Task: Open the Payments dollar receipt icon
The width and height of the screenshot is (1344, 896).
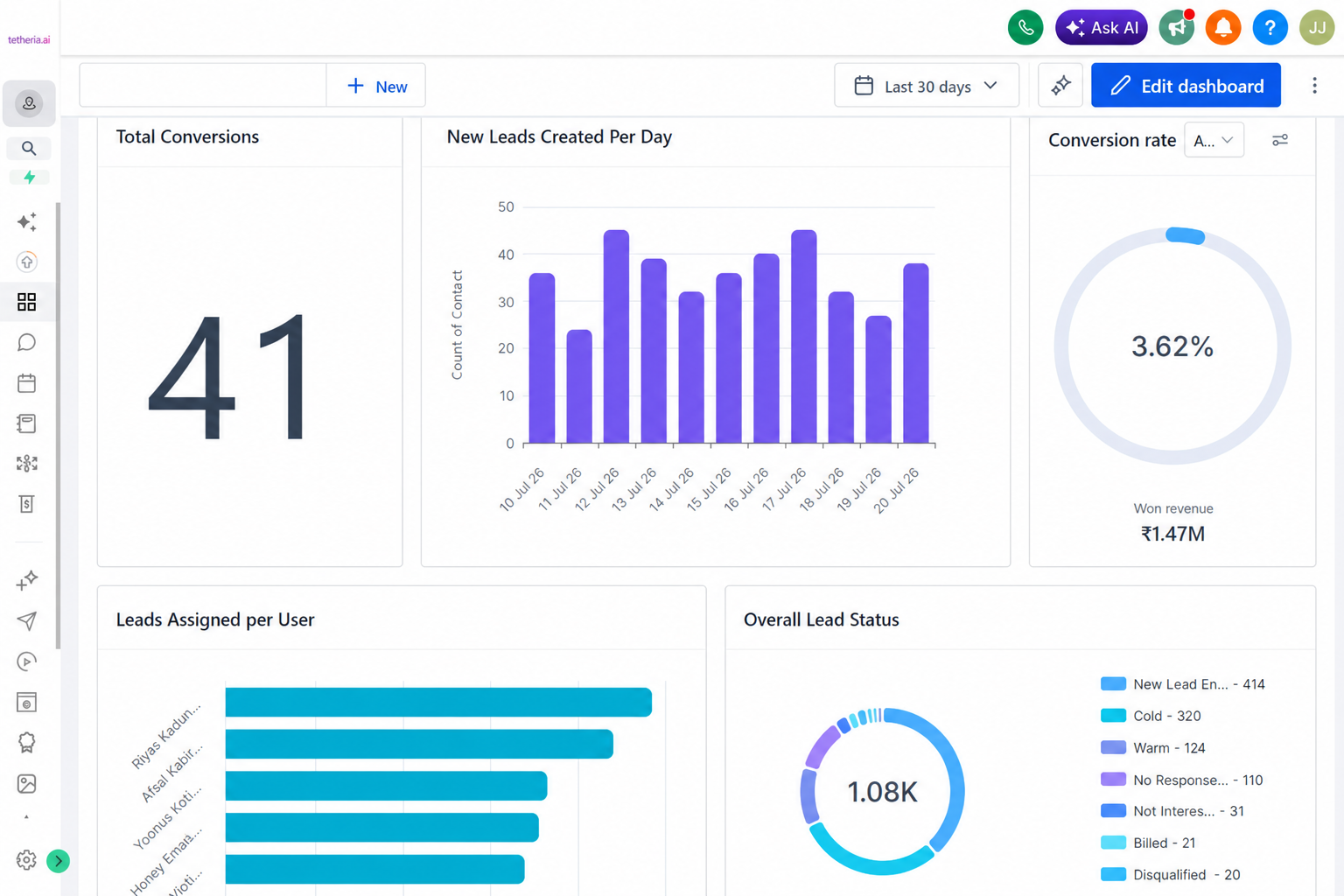Action: [x=27, y=504]
